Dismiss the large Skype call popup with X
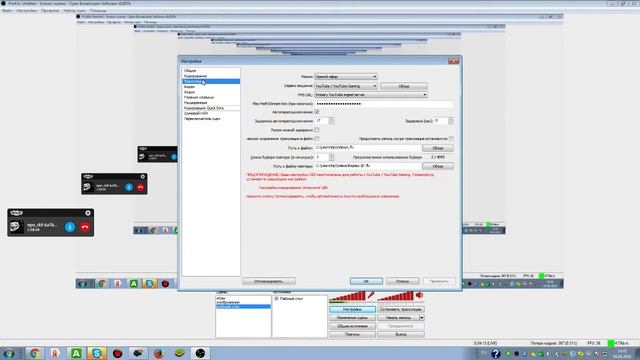 pyautogui.click(x=88, y=213)
